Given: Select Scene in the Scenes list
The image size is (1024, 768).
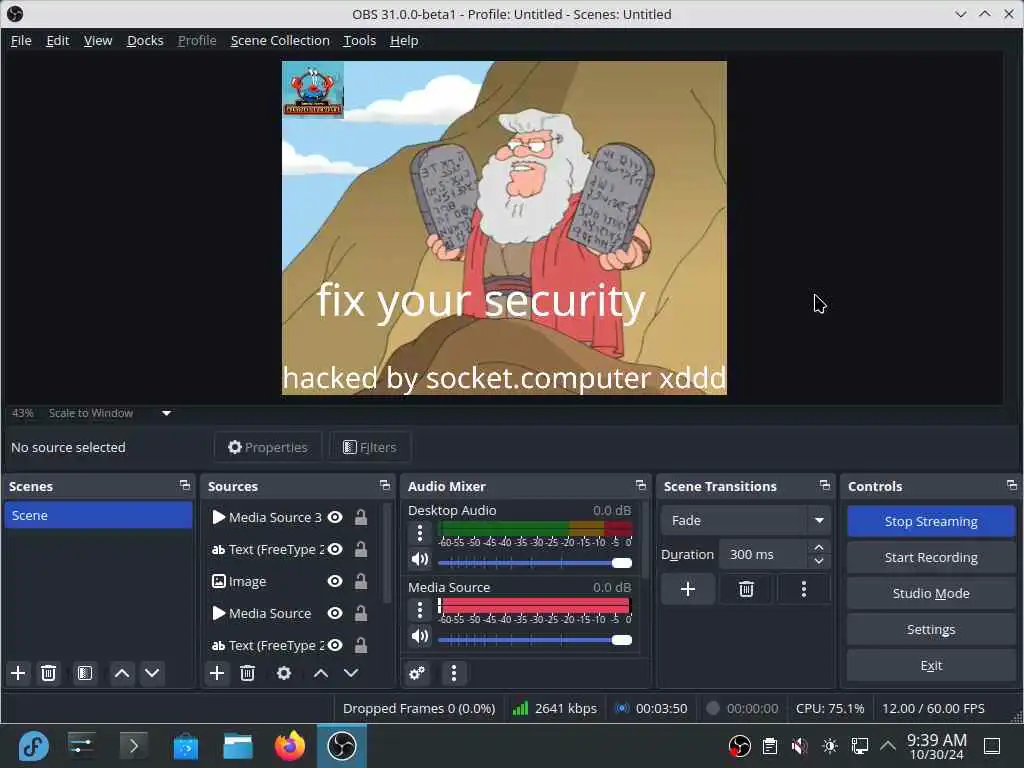Looking at the screenshot, I should click(99, 515).
